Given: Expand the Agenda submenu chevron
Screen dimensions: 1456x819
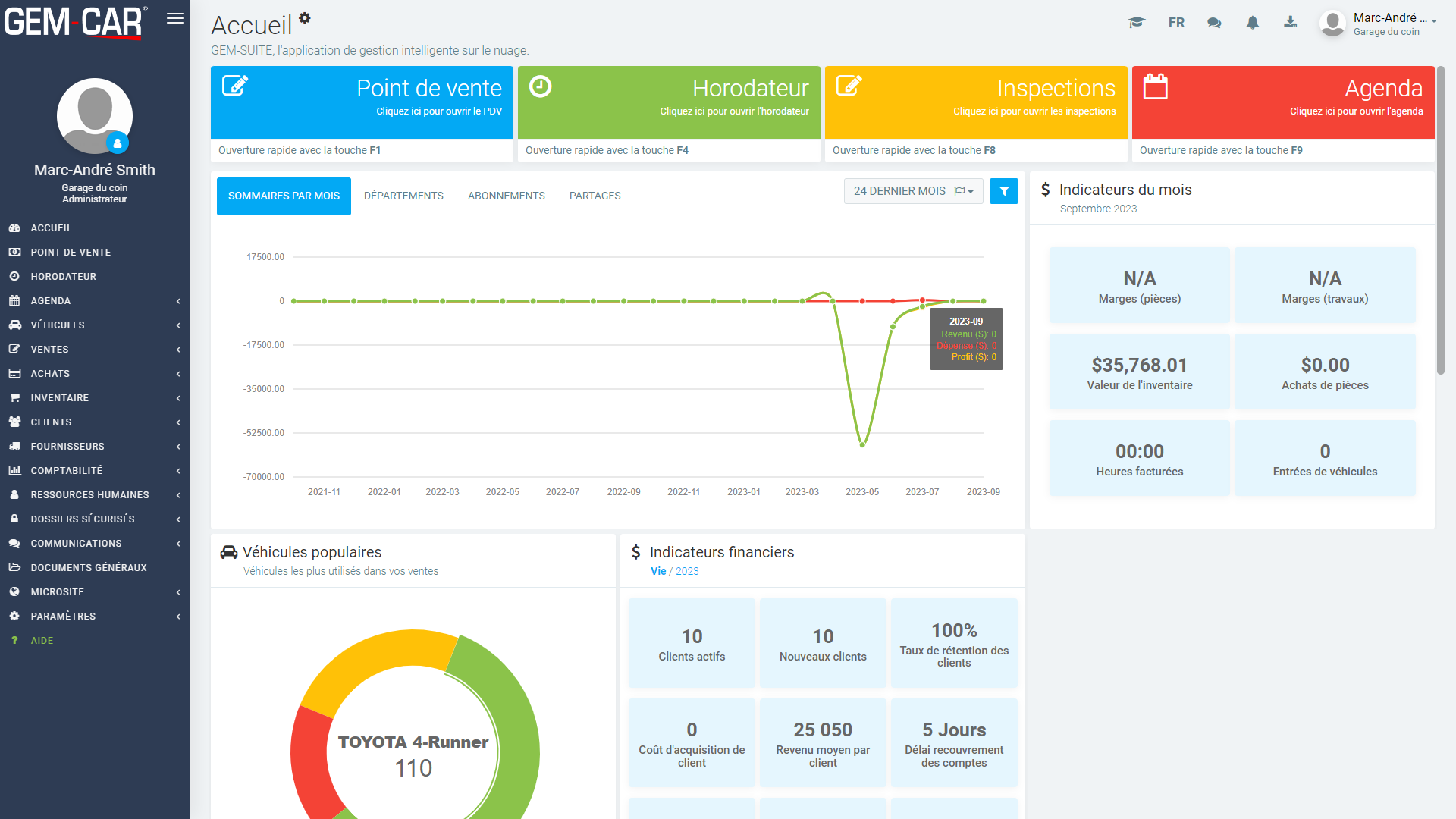Looking at the screenshot, I should [x=178, y=301].
